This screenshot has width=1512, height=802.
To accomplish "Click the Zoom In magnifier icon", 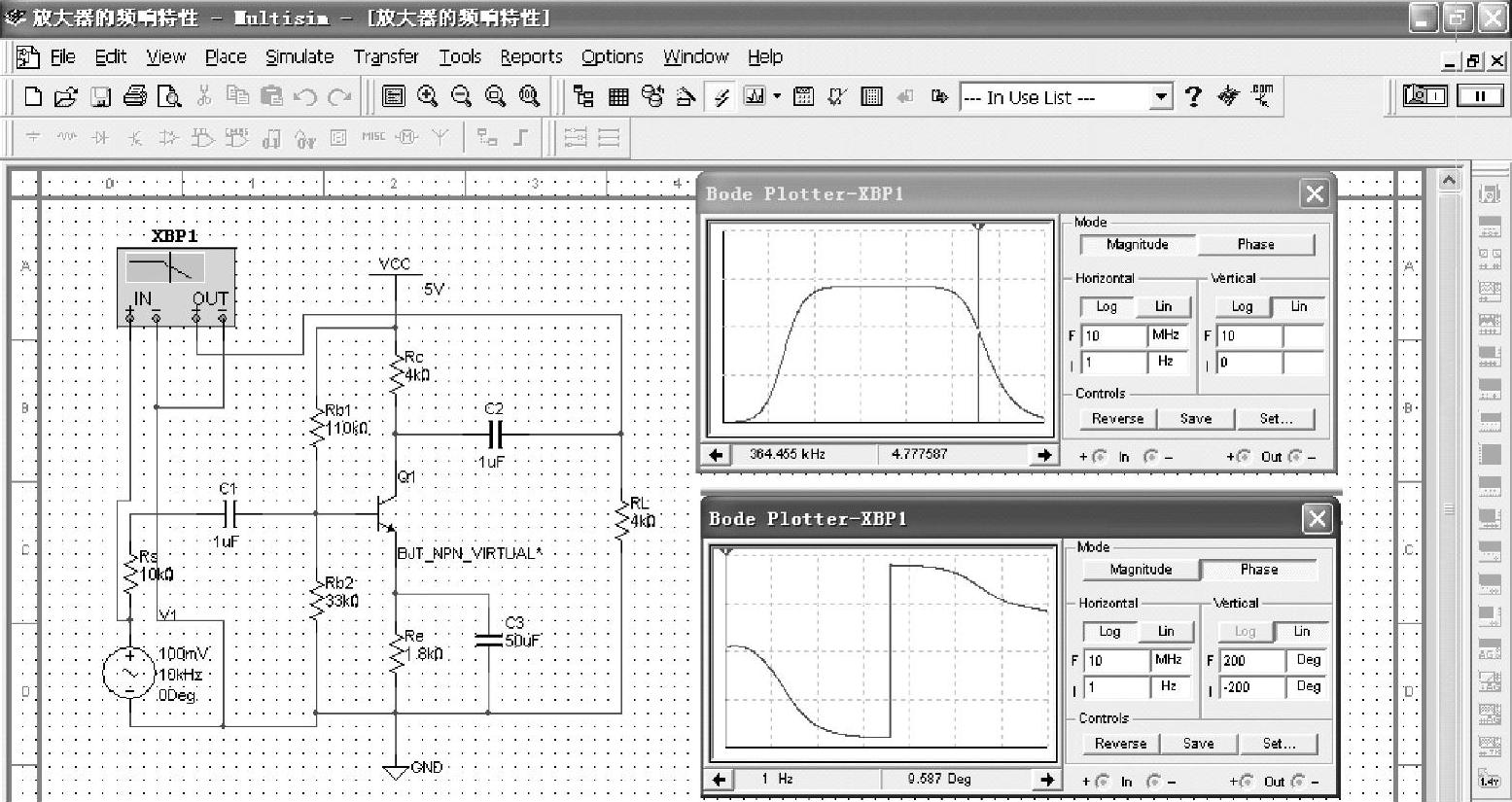I will [427, 96].
